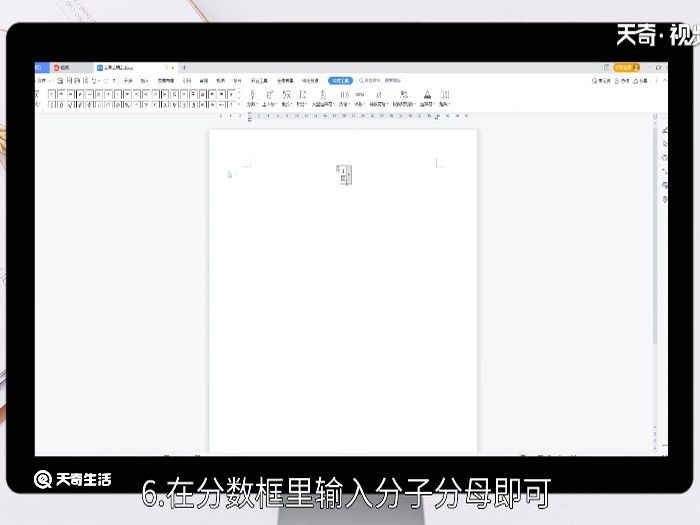Open the Matrix (矩阵) structure gallery
Image resolution: width=700 pixels, height=525 pixels.
click(x=445, y=98)
